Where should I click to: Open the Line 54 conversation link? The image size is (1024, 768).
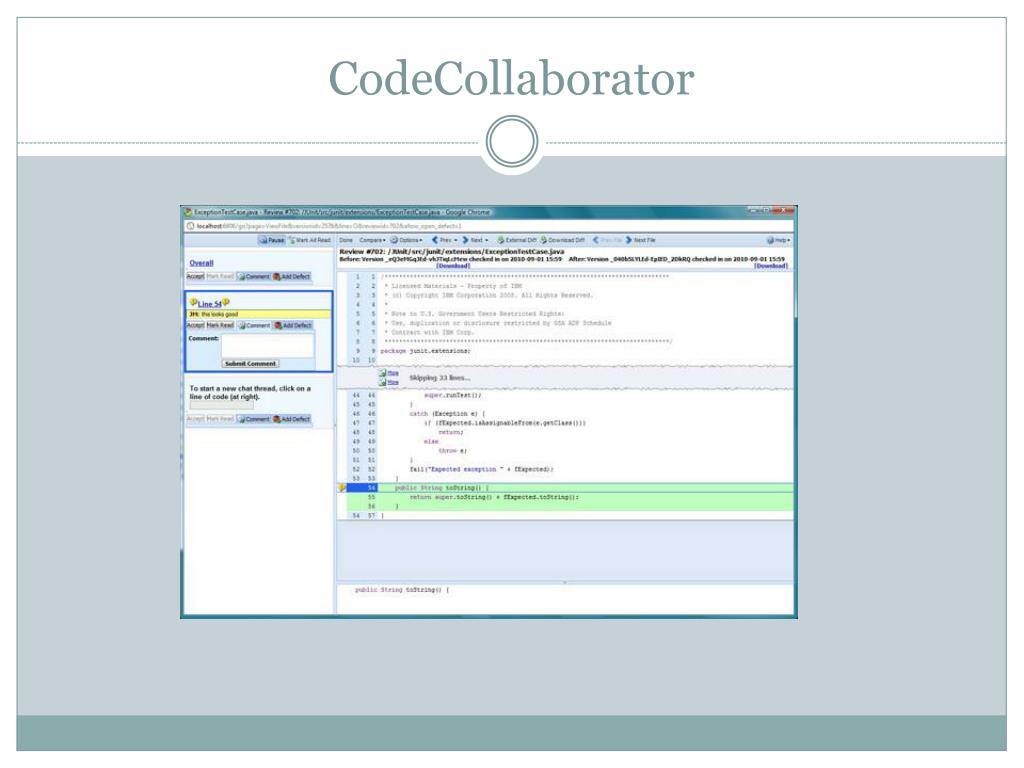210,304
